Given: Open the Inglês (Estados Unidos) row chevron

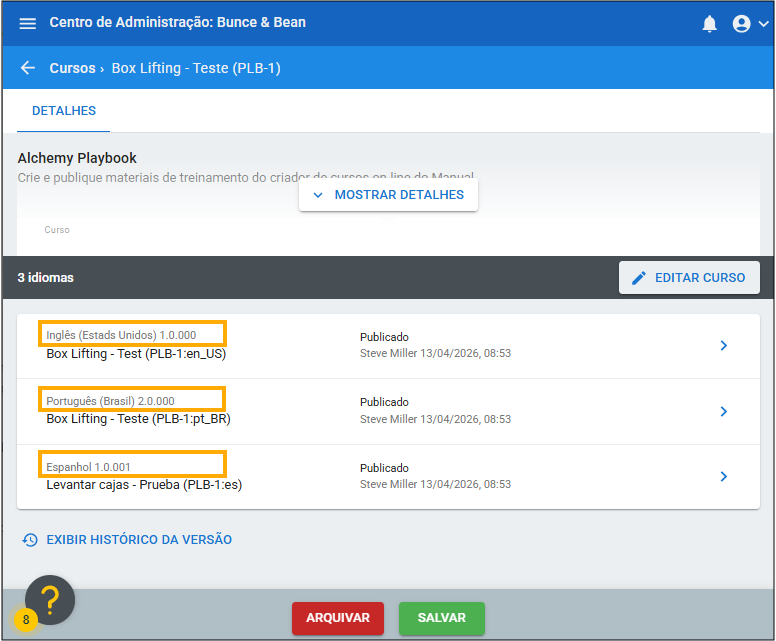Looking at the screenshot, I should 724,346.
